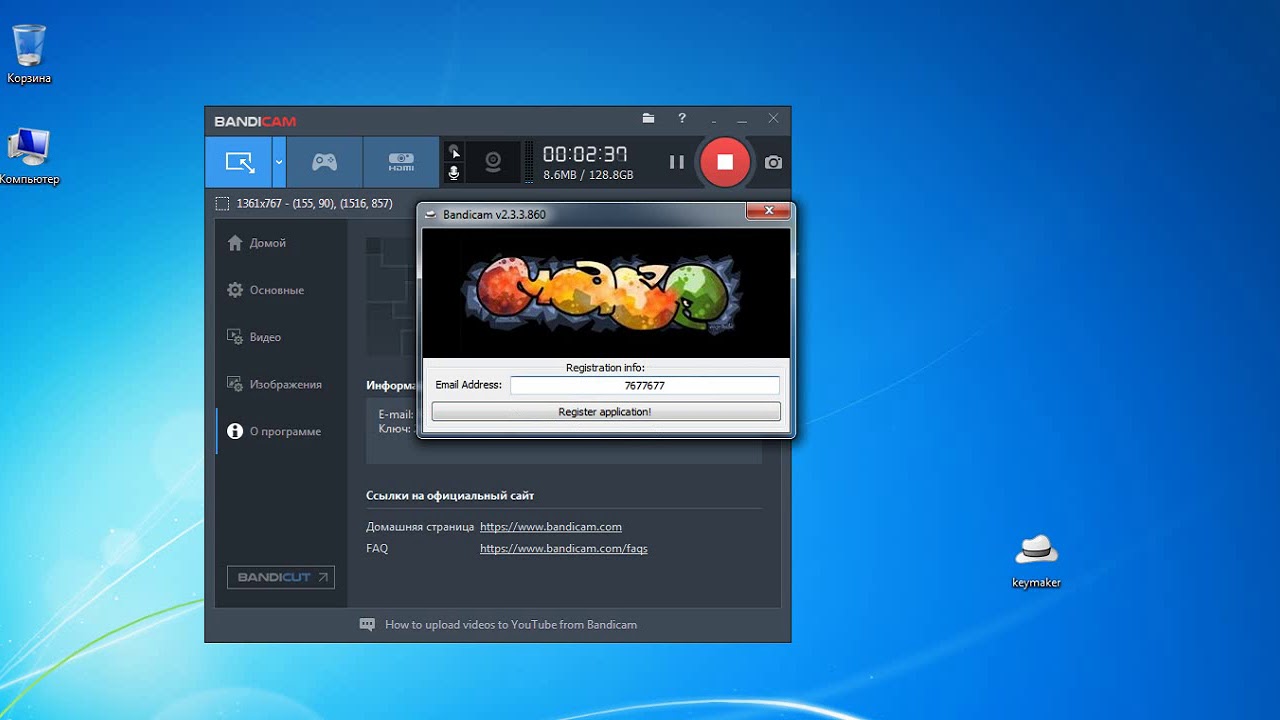Open the Изображения settings tab

281,384
